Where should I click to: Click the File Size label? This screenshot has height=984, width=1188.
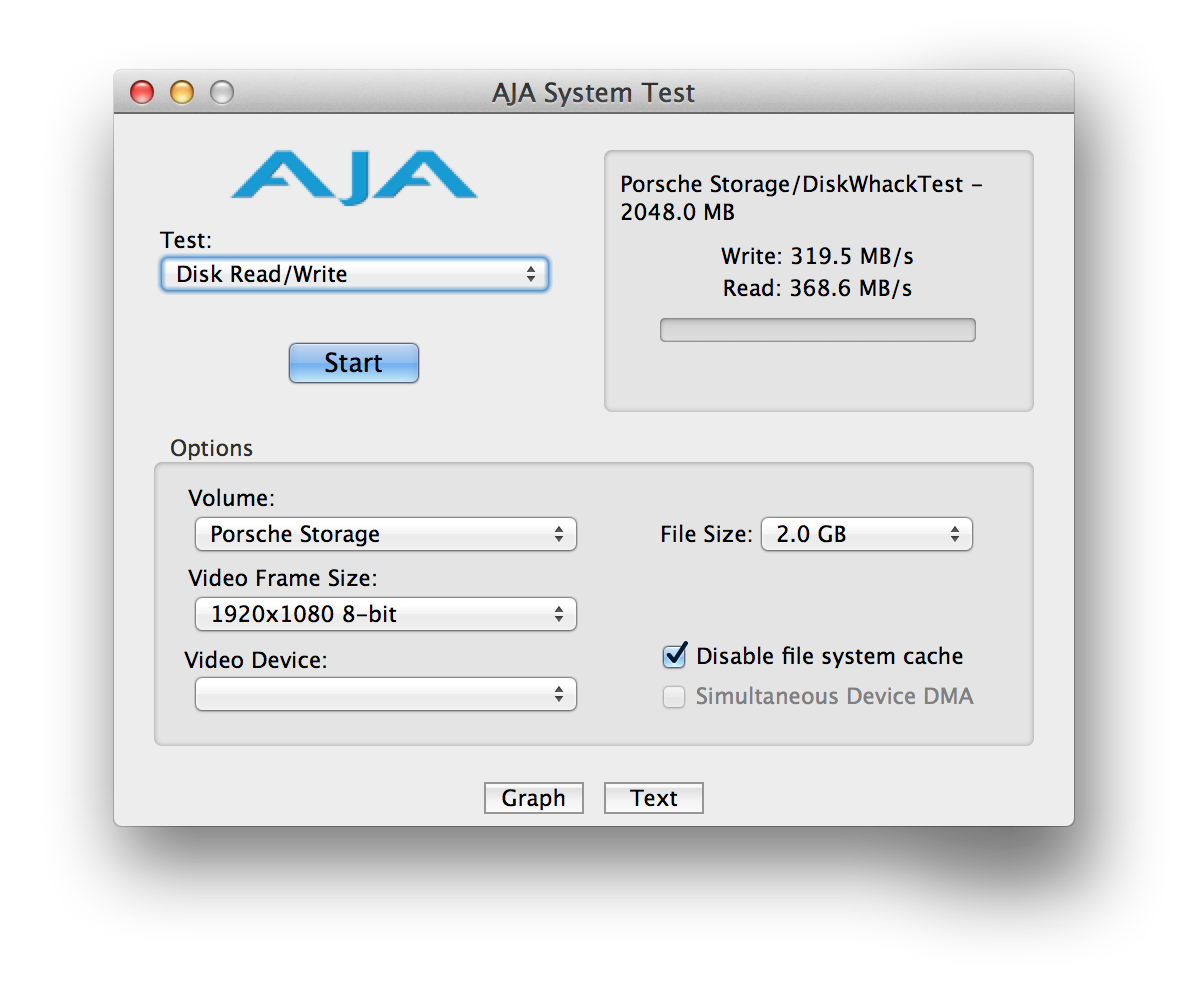(x=706, y=534)
